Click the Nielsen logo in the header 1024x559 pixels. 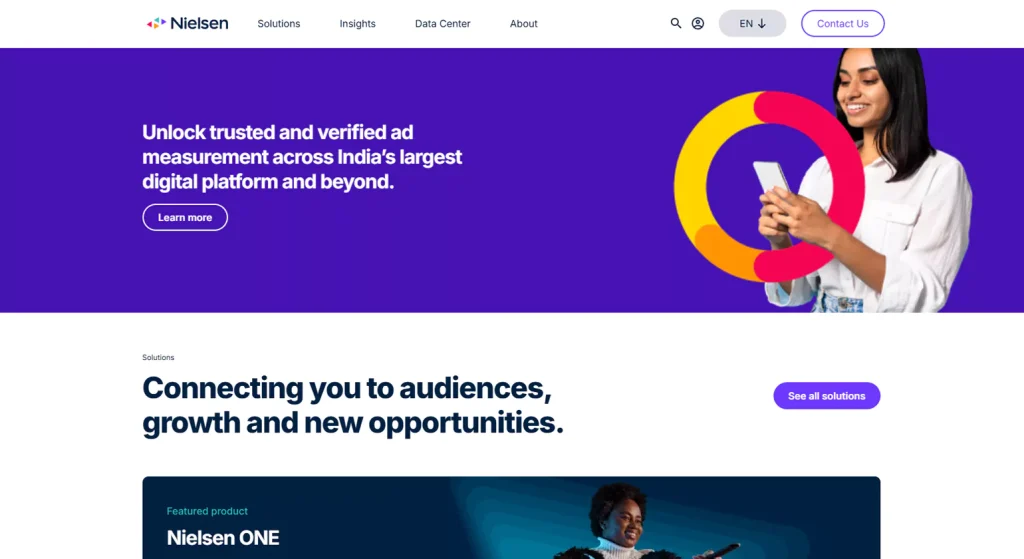click(x=187, y=23)
